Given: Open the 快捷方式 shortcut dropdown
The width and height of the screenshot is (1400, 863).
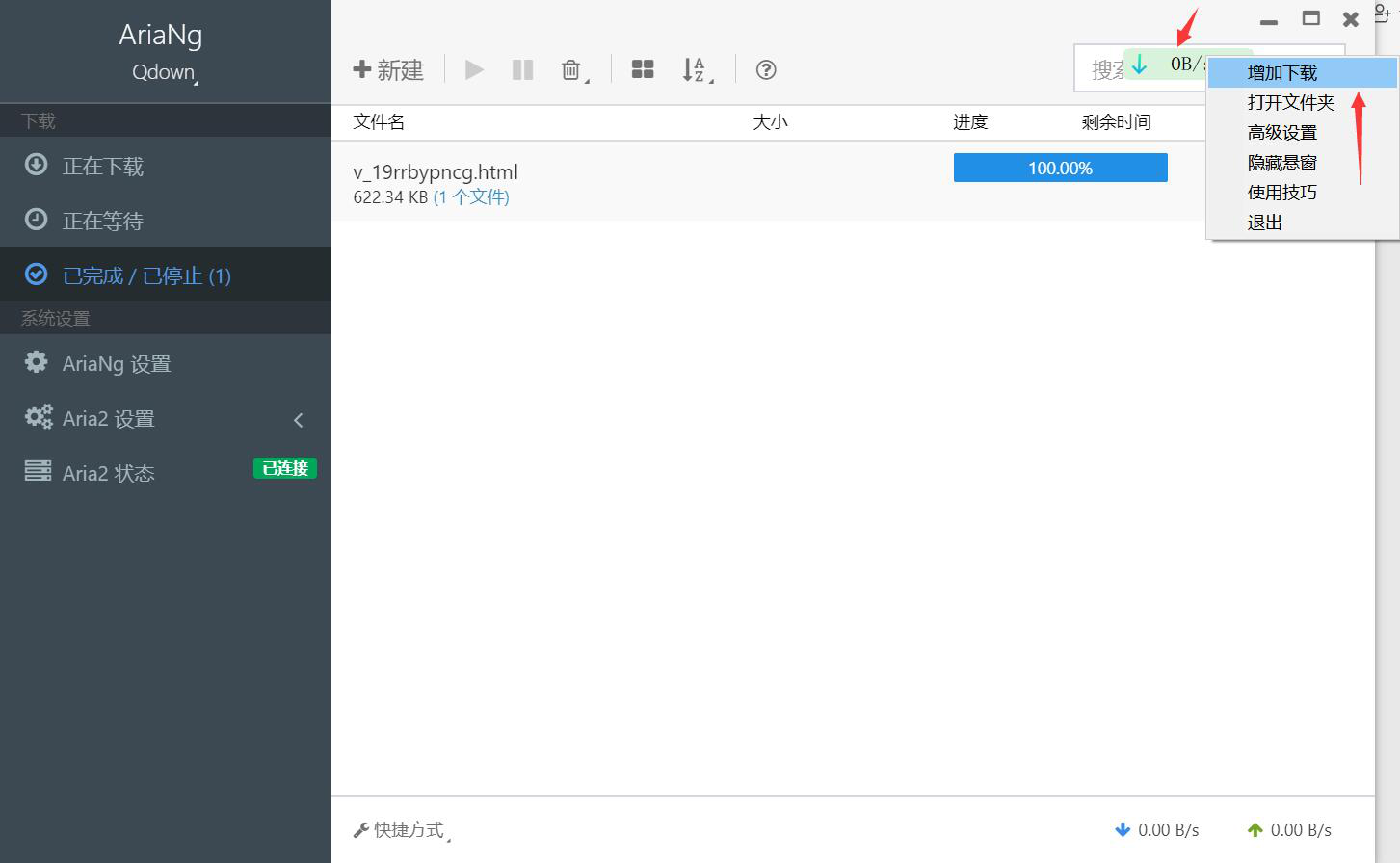Looking at the screenshot, I should click(x=402, y=830).
